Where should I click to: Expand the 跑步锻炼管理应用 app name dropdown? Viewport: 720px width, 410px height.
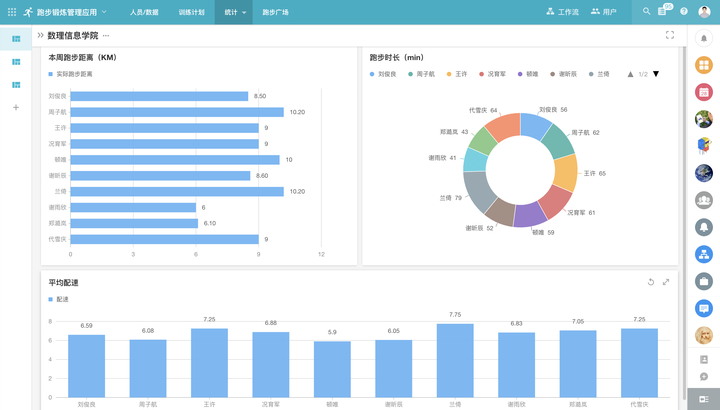point(104,12)
